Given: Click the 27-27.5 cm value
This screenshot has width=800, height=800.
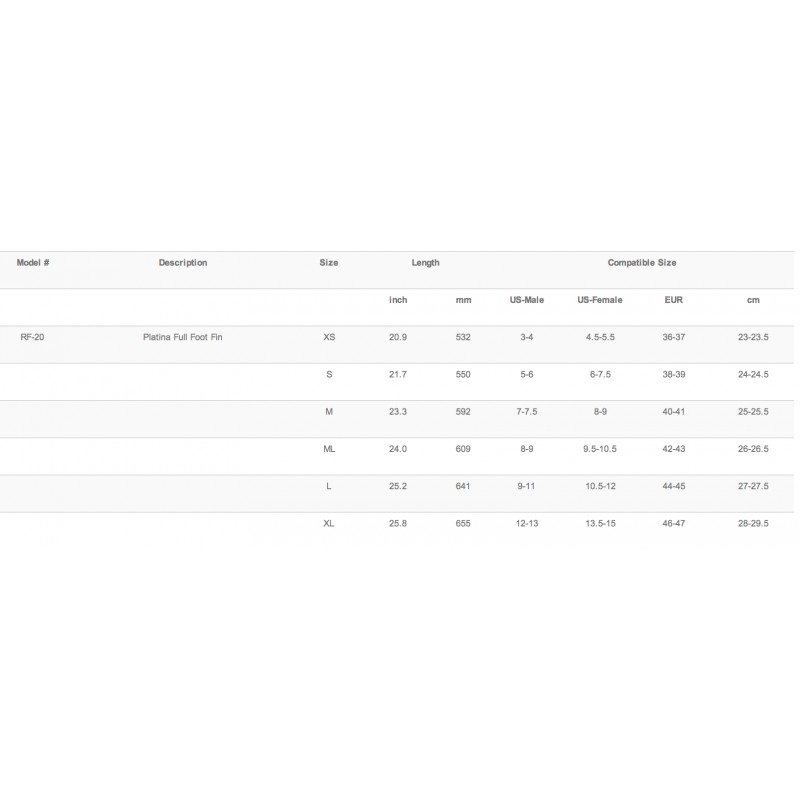Looking at the screenshot, I should (753, 486).
